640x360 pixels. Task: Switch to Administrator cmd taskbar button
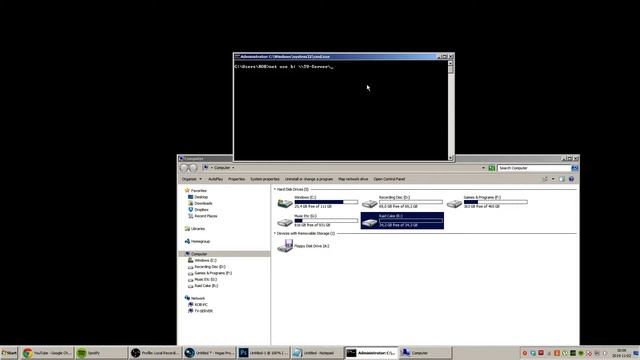click(371, 353)
